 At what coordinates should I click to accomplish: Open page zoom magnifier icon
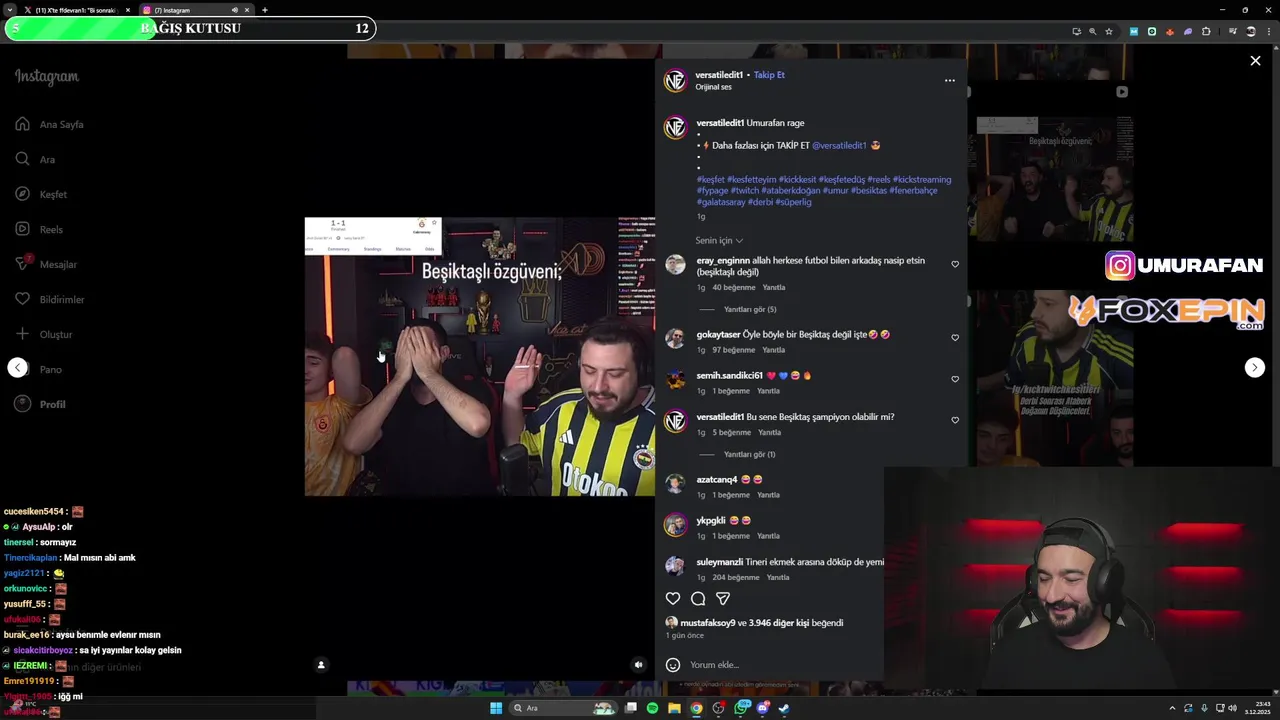coord(1092,31)
